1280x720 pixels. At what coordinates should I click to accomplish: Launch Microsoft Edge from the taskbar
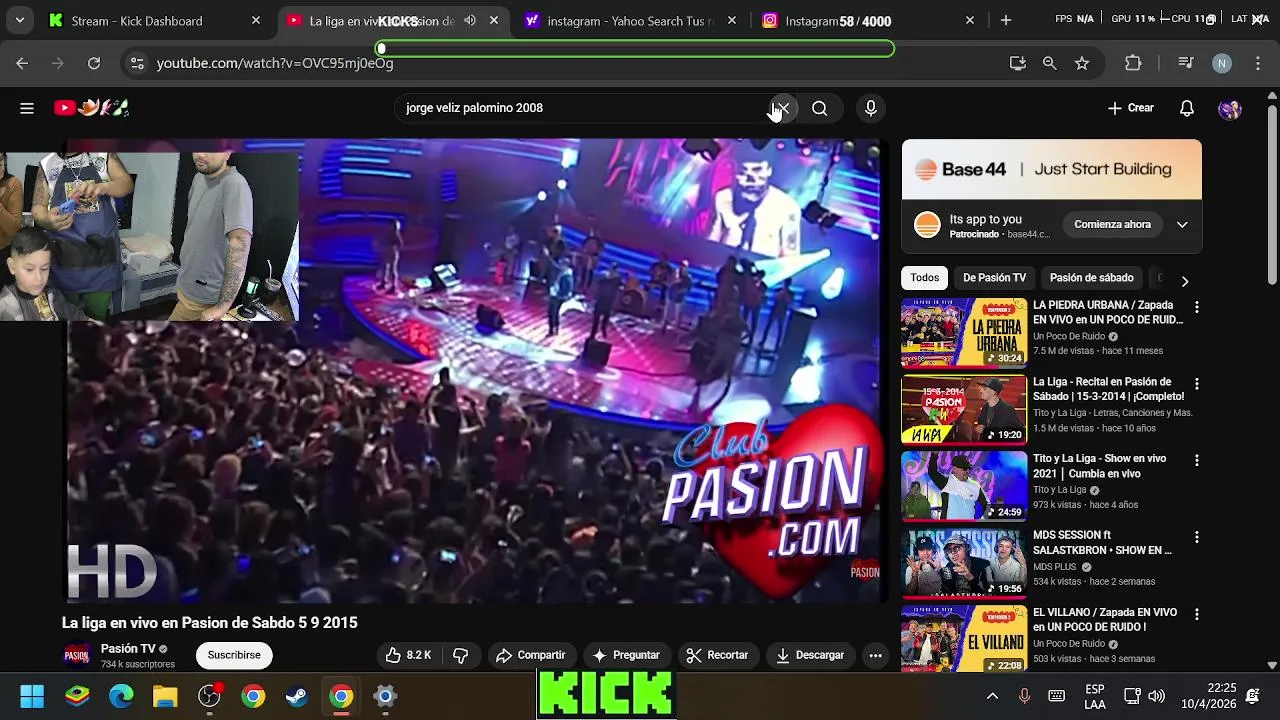(121, 696)
